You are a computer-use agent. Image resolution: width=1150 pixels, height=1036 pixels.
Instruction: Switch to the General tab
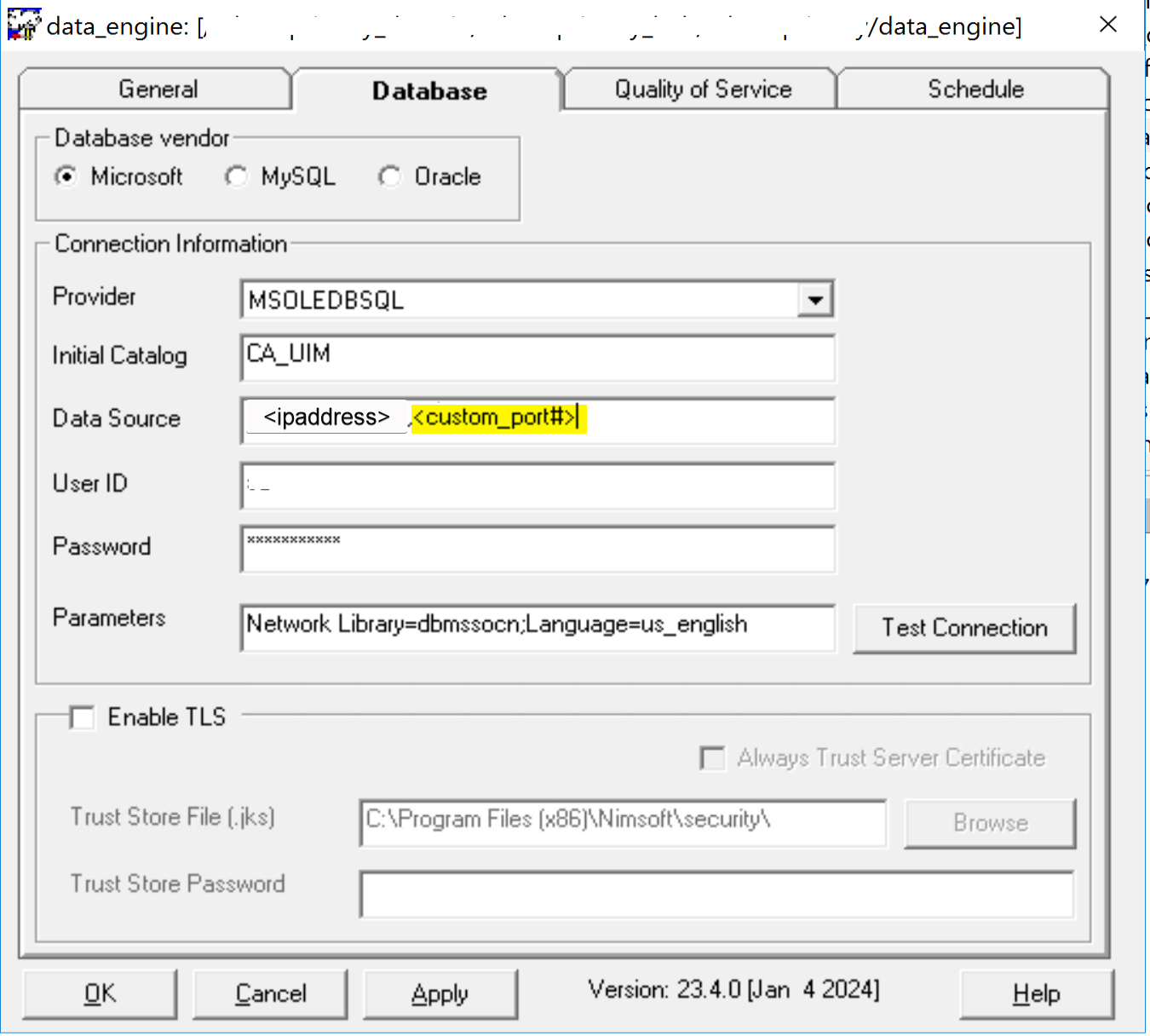158,89
